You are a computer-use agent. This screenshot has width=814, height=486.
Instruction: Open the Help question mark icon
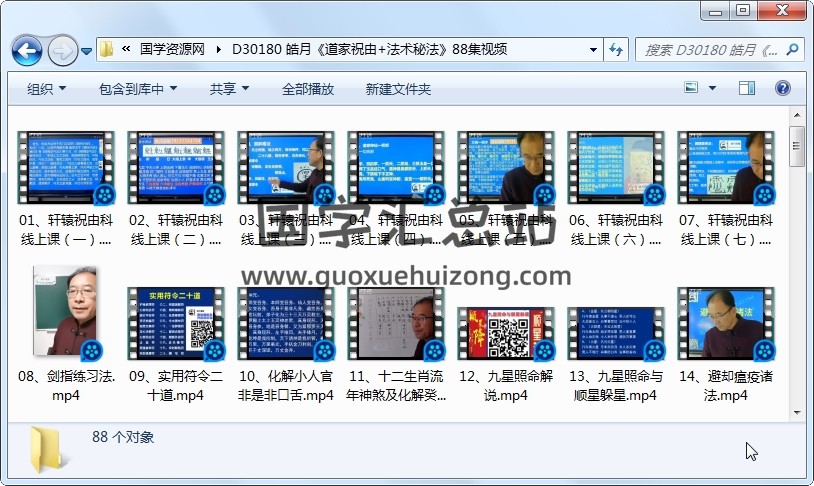pos(782,89)
